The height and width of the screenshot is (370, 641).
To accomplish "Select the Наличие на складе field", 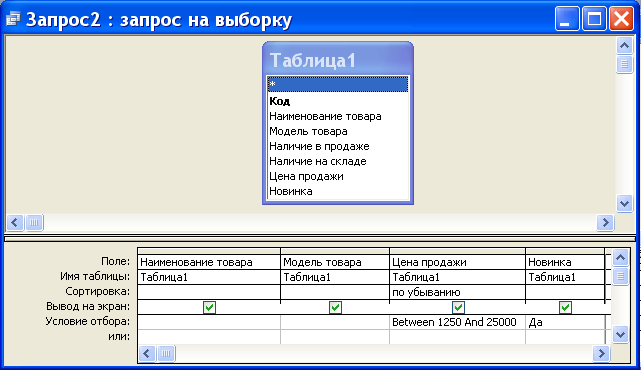I will coord(338,161).
